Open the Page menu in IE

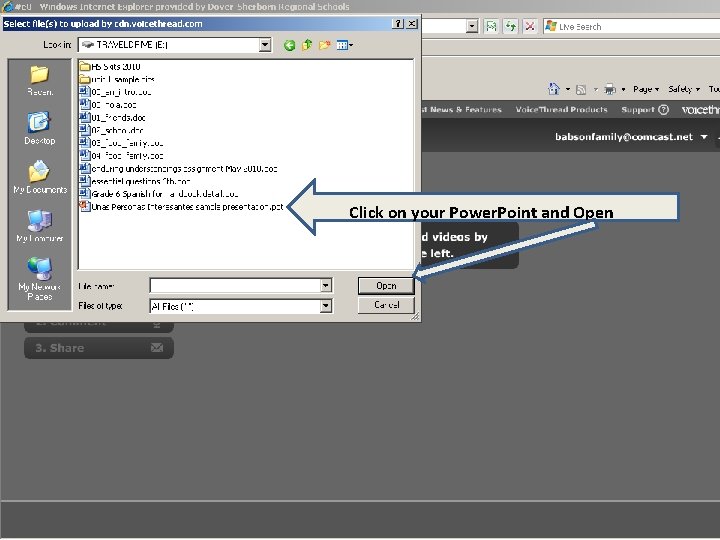pos(646,89)
